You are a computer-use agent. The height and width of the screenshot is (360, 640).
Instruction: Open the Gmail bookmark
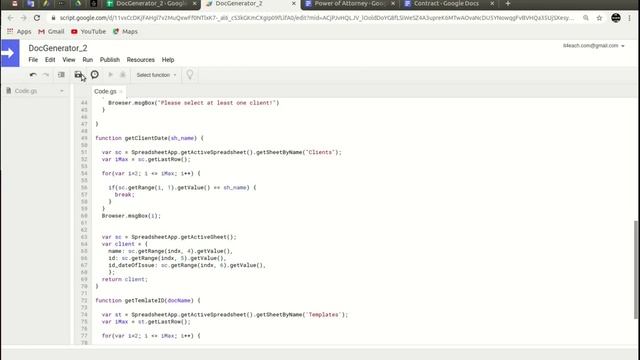point(51,31)
